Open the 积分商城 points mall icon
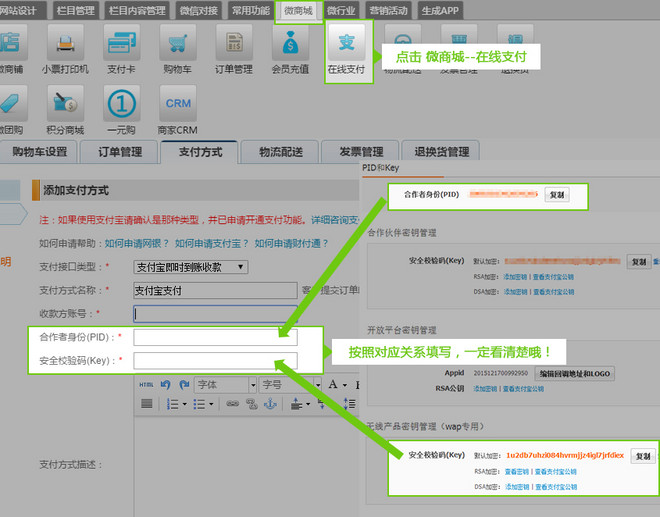The image size is (660, 517). click(66, 108)
